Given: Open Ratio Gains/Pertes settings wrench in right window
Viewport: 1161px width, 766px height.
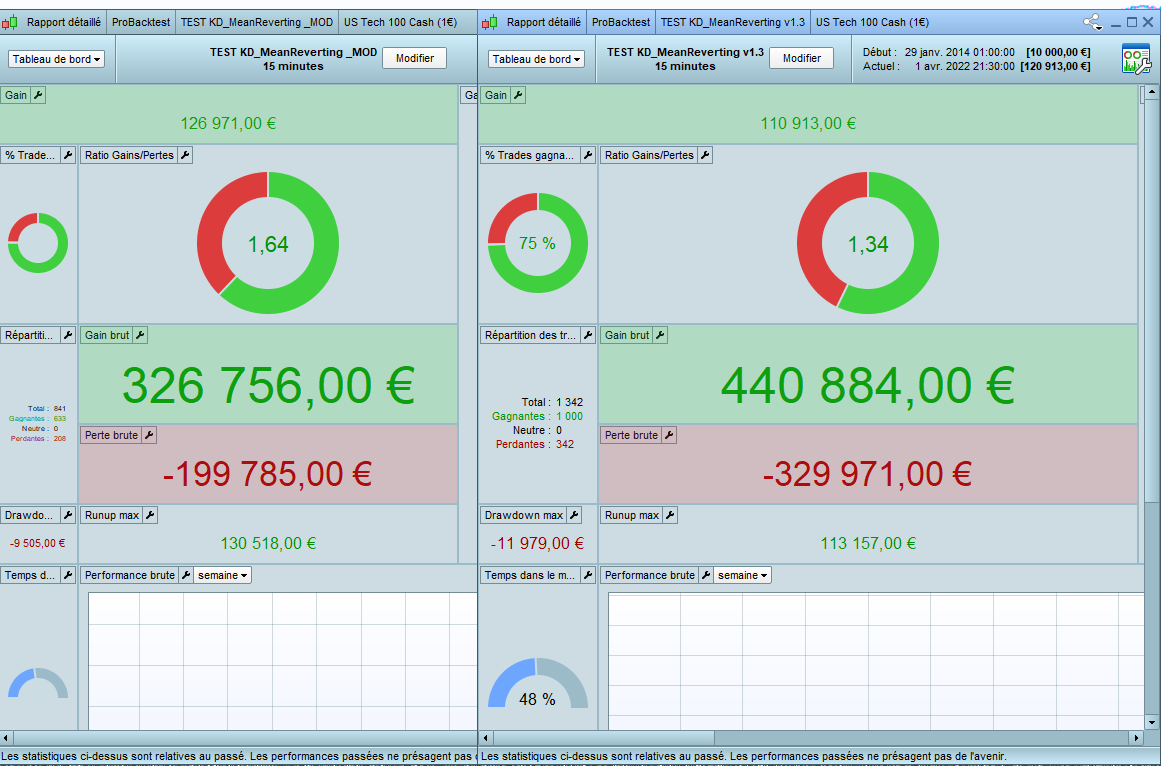Looking at the screenshot, I should tap(706, 155).
